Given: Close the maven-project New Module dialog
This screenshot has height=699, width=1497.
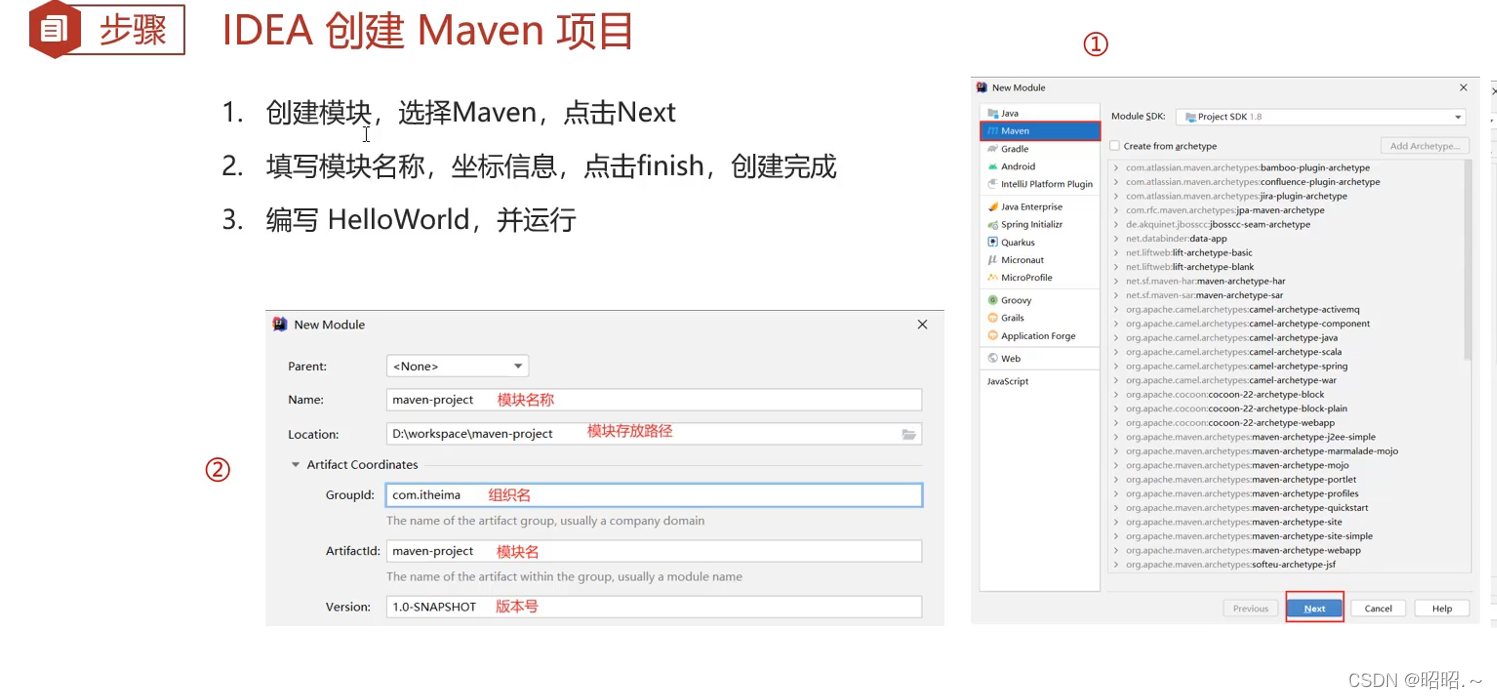Looking at the screenshot, I should pos(922,324).
